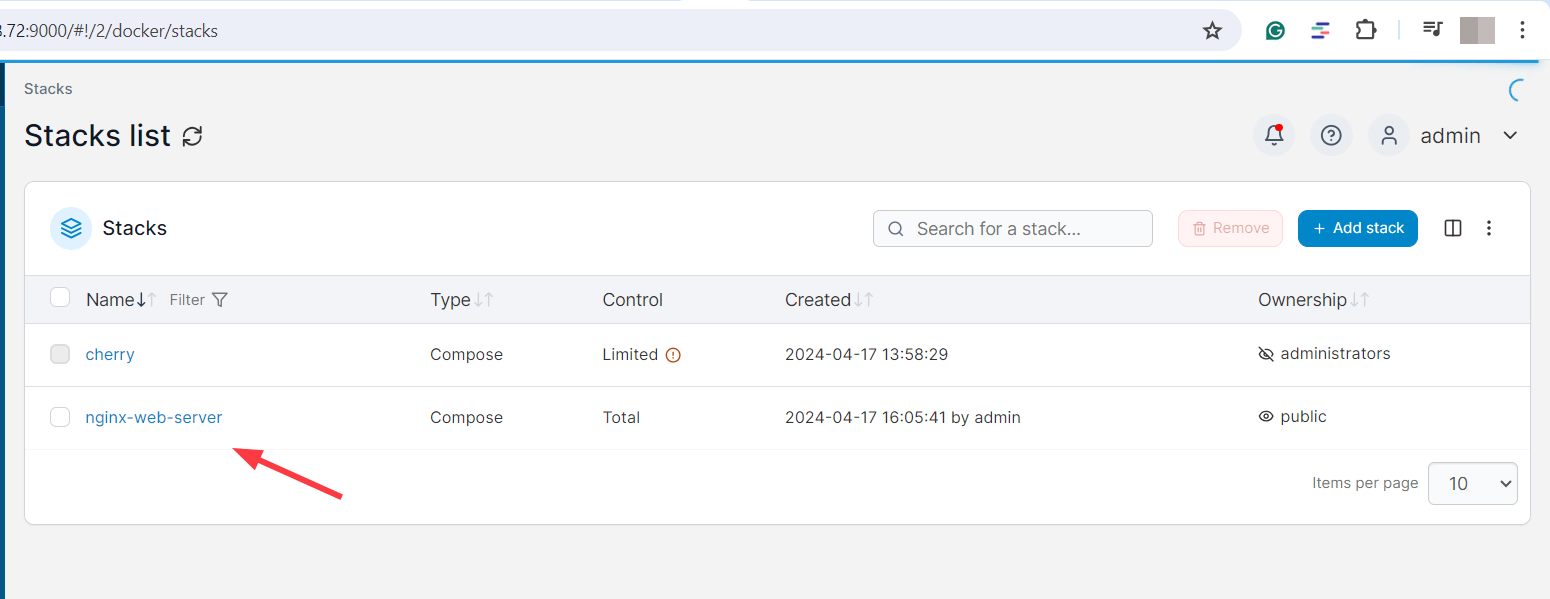Click the Stacks breadcrumb link

47,88
